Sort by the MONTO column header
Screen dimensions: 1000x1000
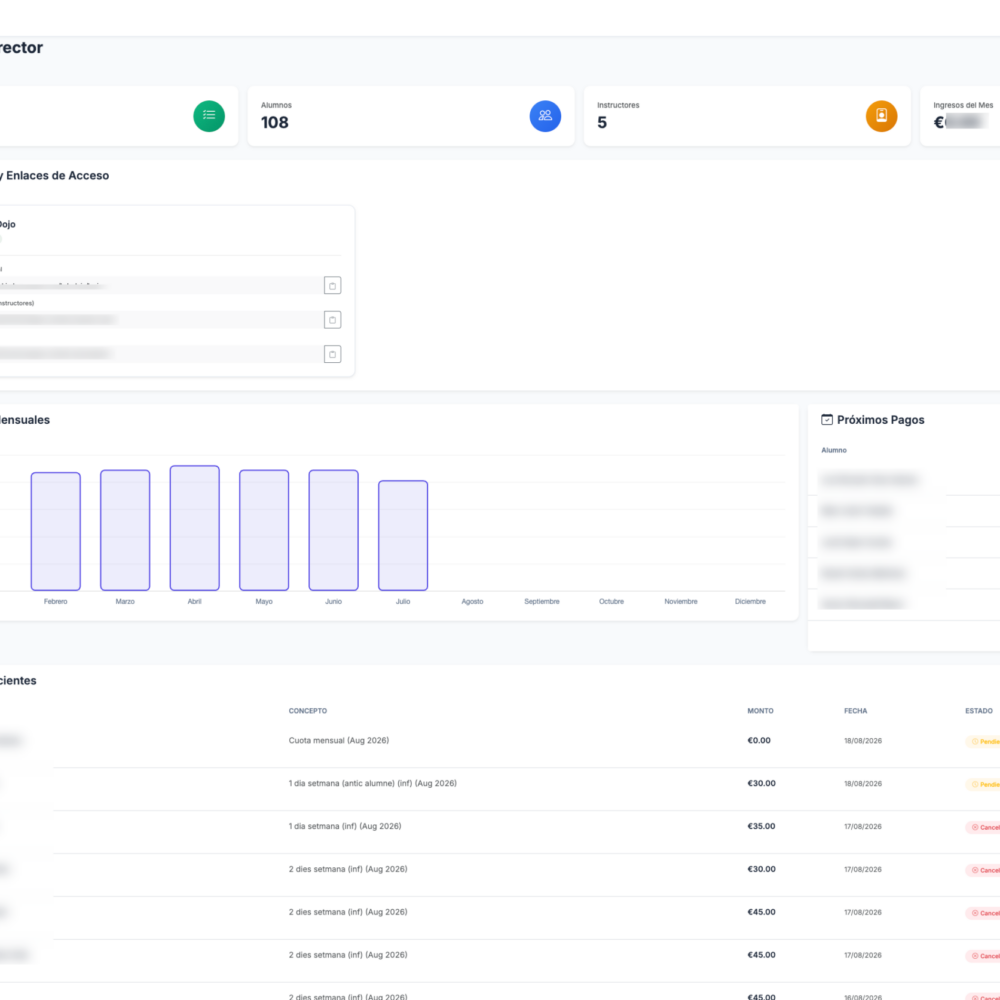coord(760,710)
